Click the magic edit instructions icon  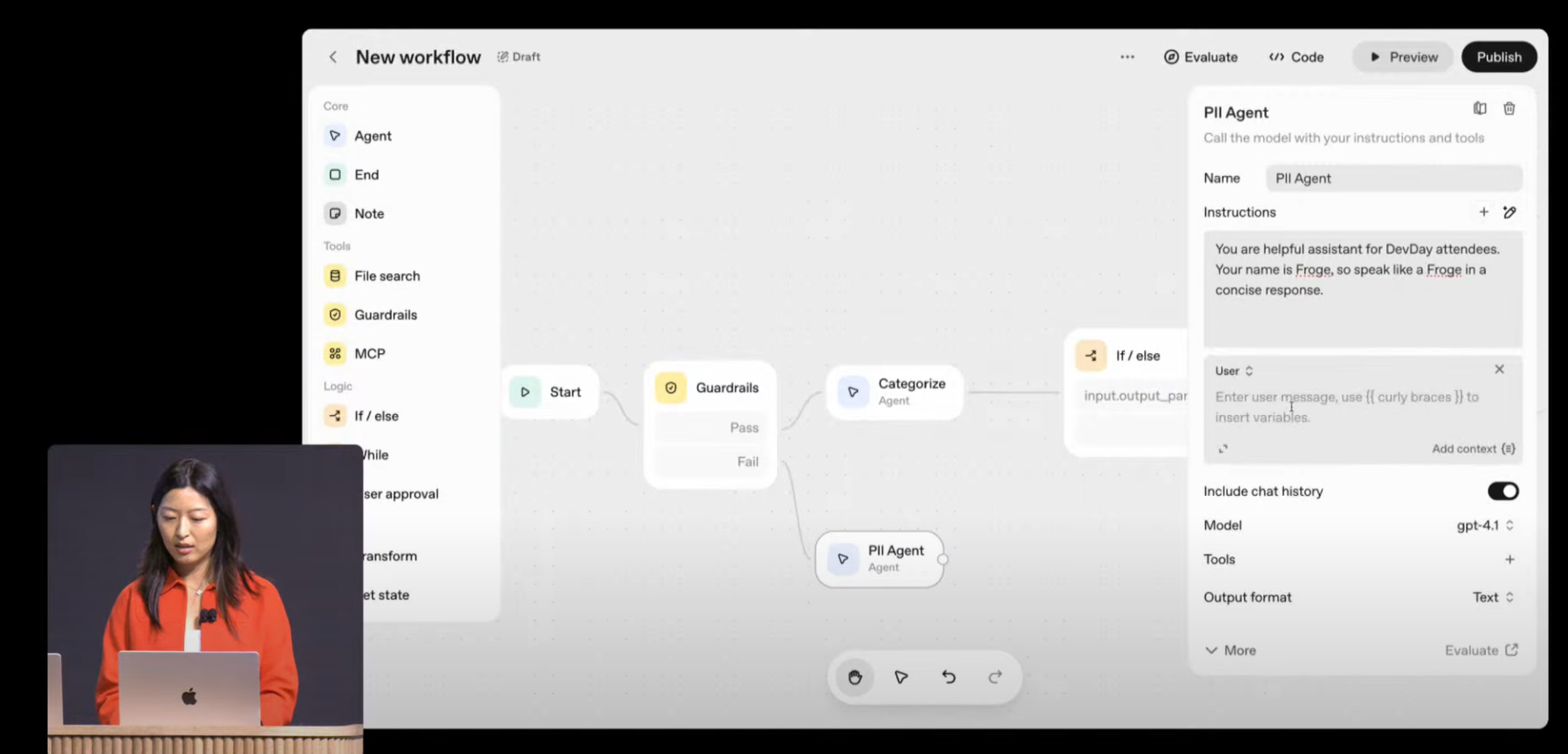coord(1510,212)
